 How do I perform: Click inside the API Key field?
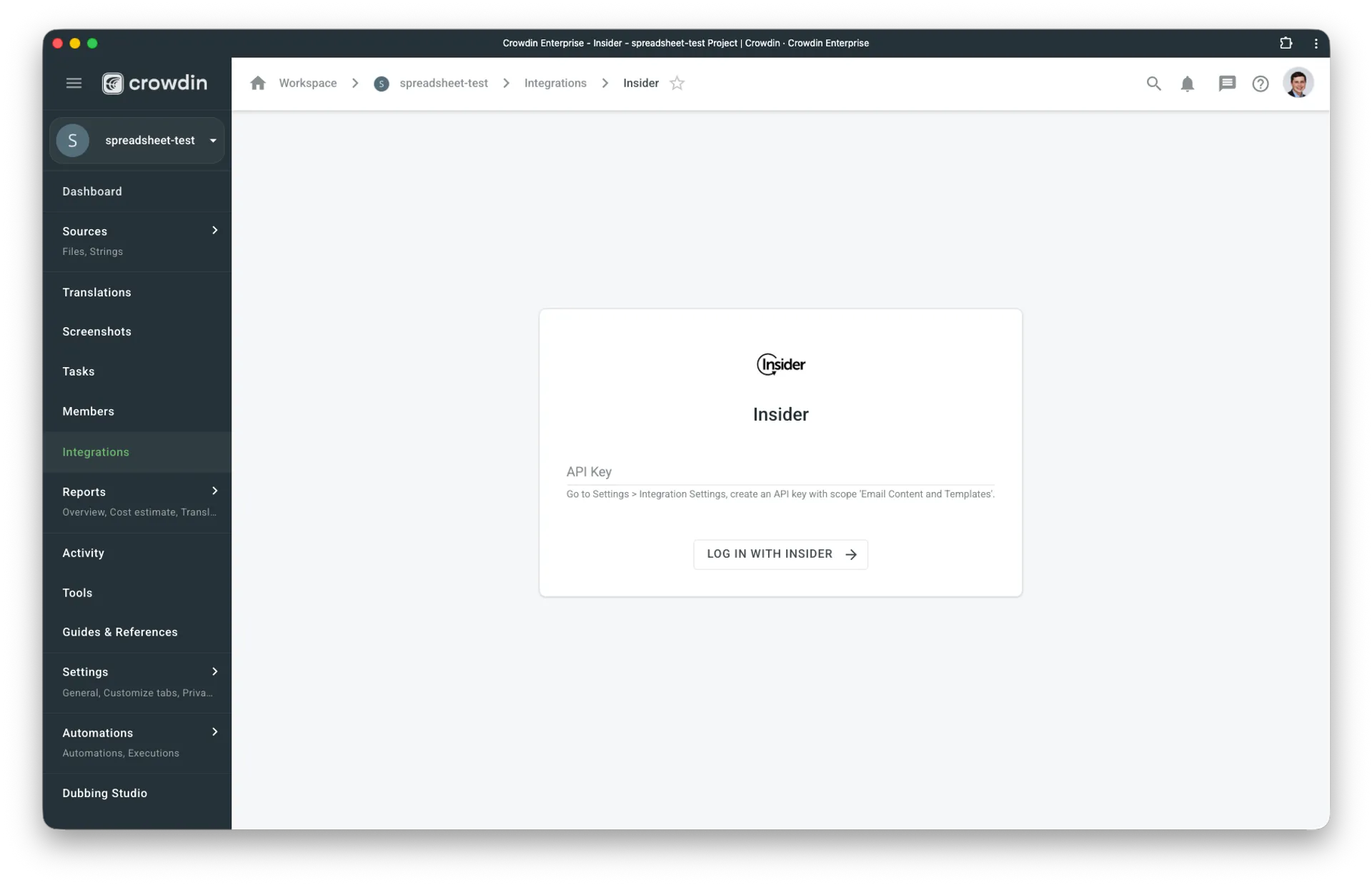(x=779, y=475)
